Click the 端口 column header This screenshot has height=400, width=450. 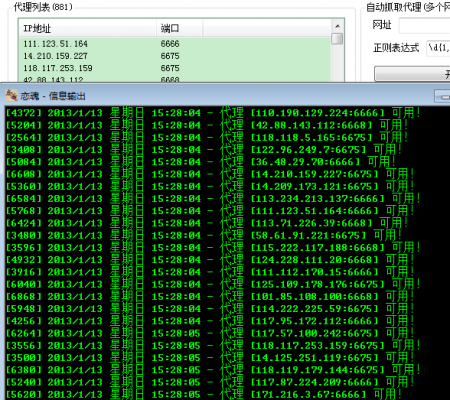coord(179,28)
